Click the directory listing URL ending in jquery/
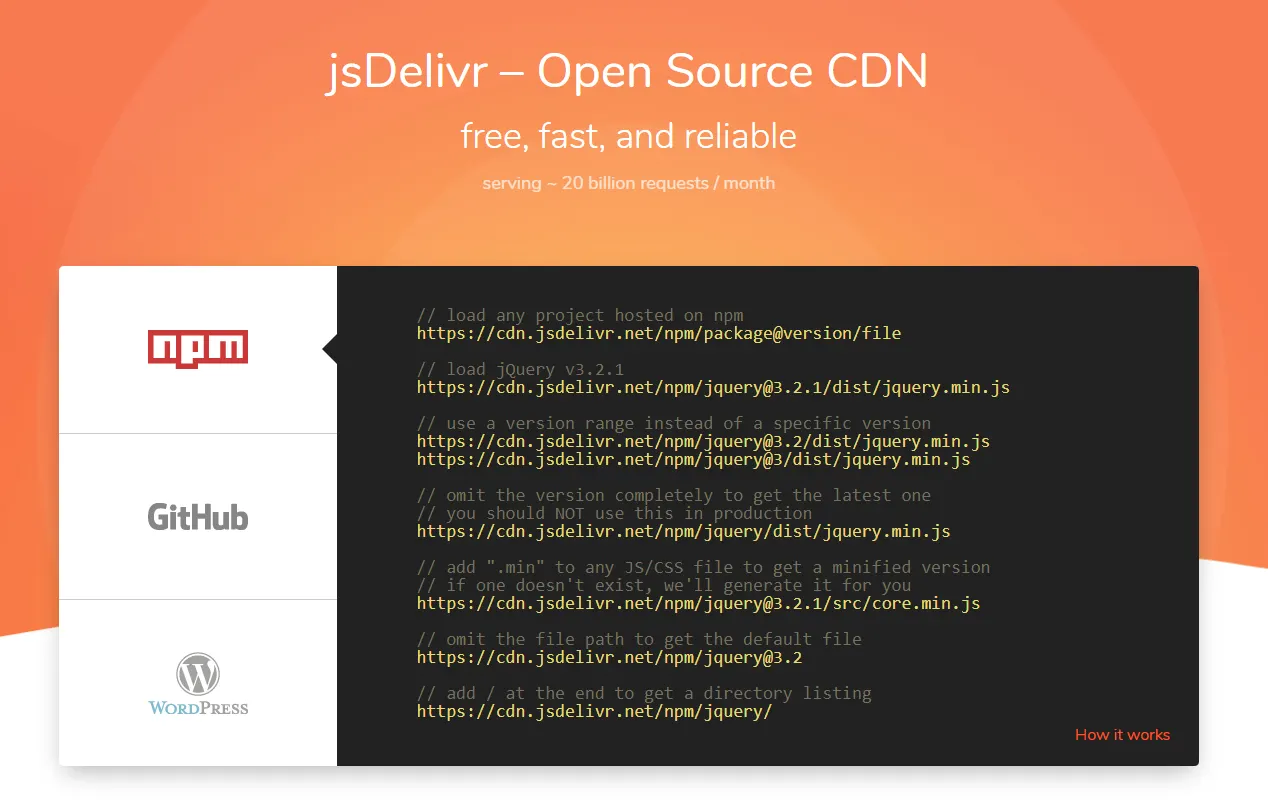This screenshot has height=807, width=1268. click(594, 711)
